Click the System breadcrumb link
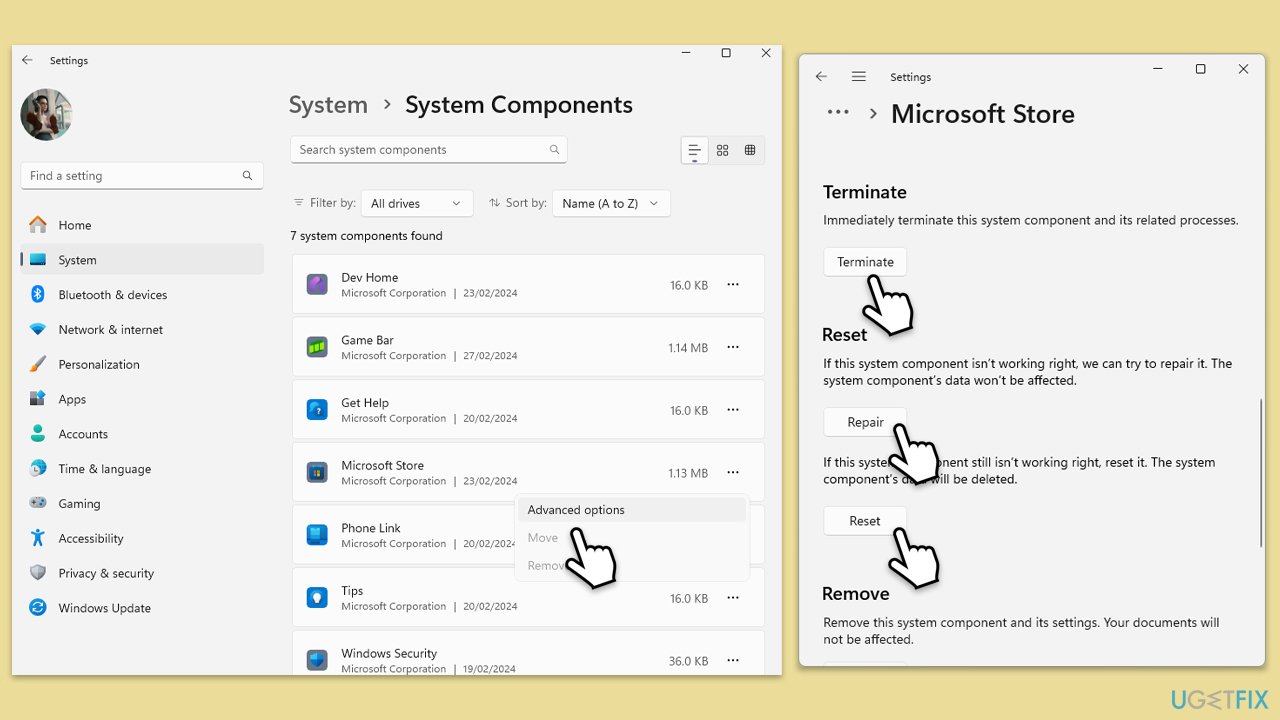This screenshot has height=720, width=1280. [328, 105]
